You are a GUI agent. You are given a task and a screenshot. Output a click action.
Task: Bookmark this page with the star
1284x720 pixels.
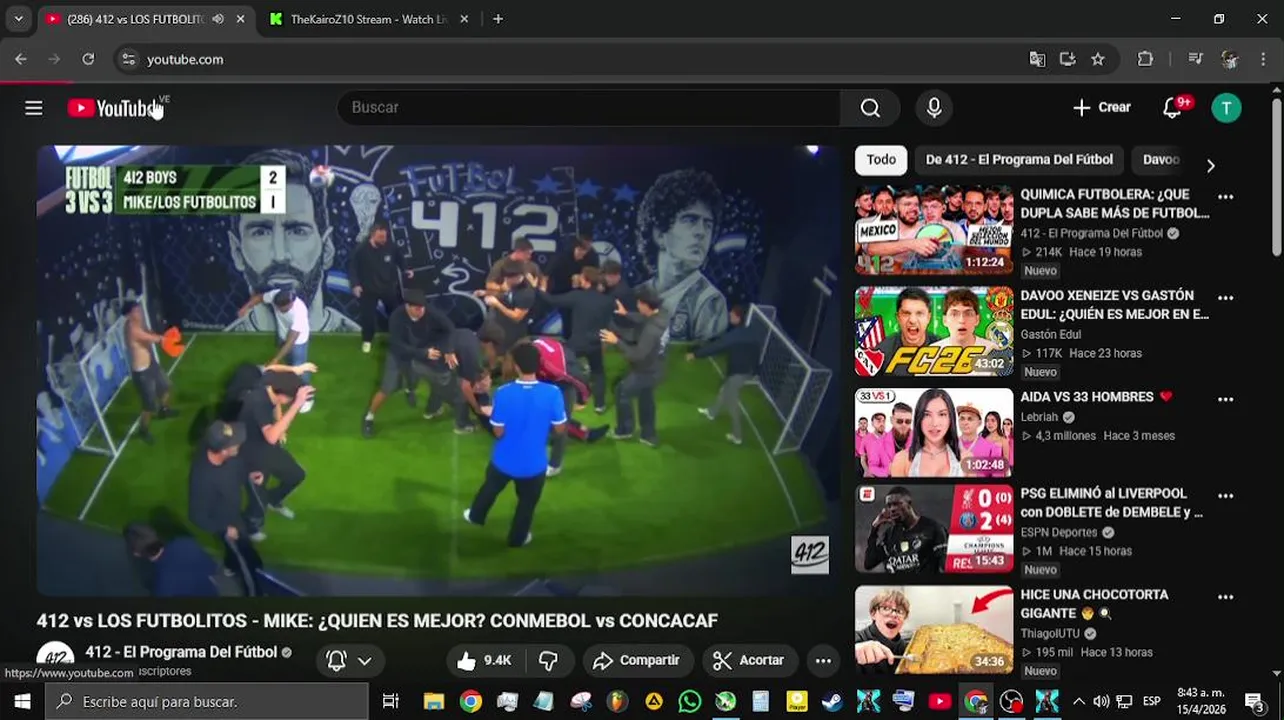(x=1098, y=59)
